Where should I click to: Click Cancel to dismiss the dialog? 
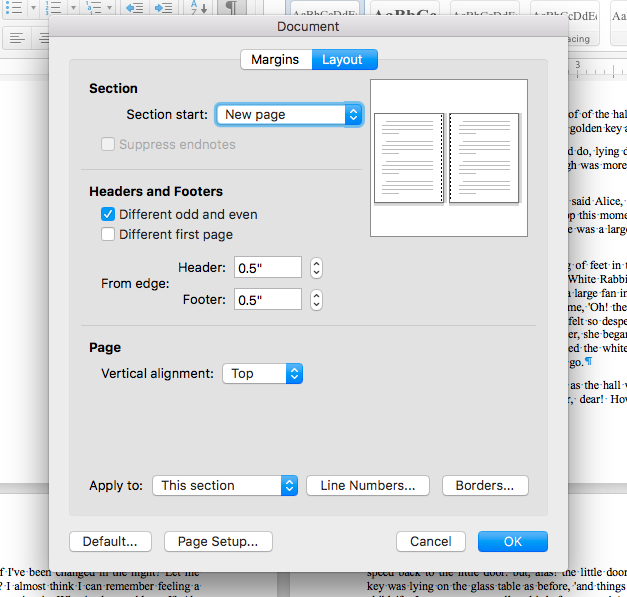tap(431, 541)
